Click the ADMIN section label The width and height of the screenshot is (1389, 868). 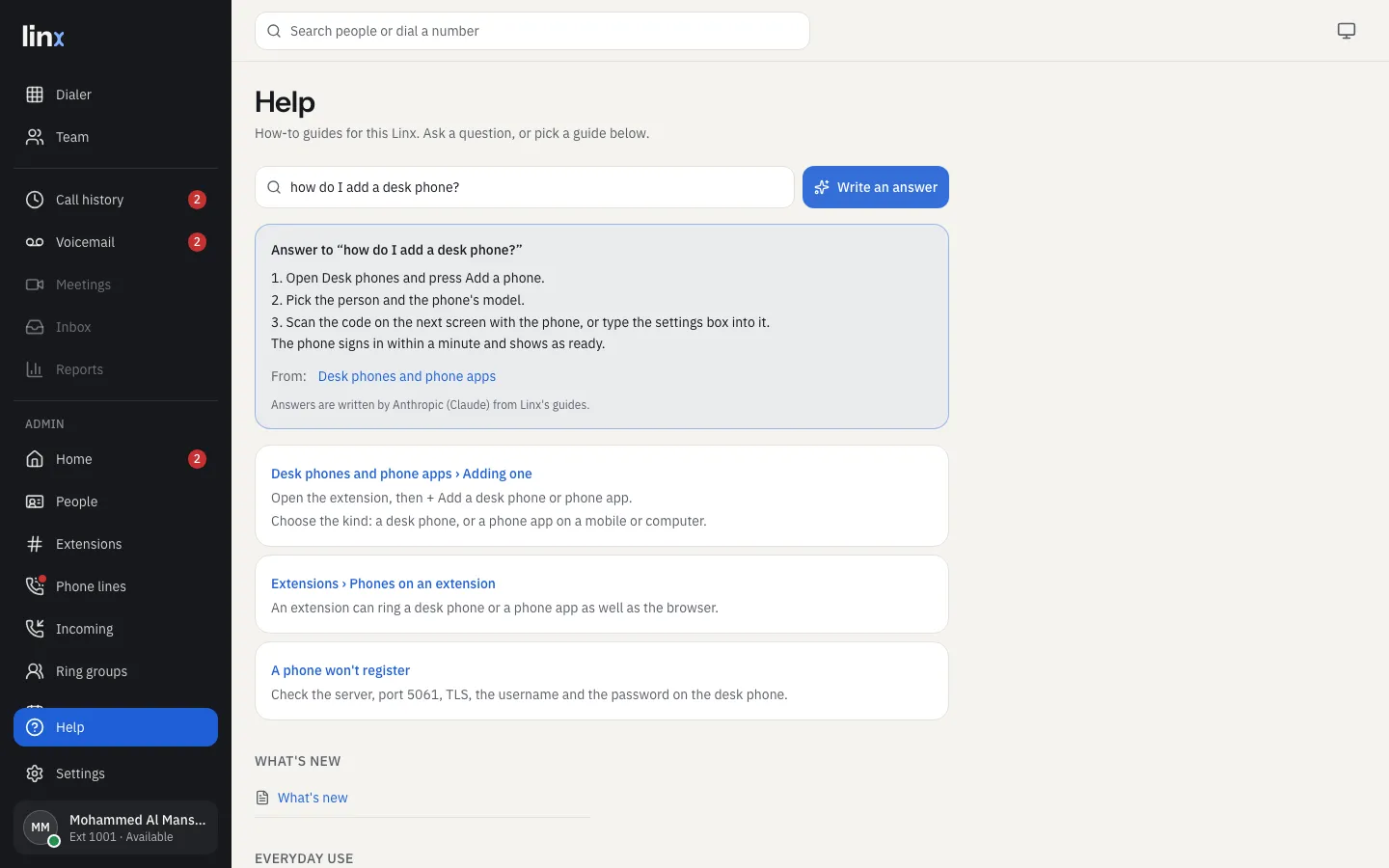44,424
